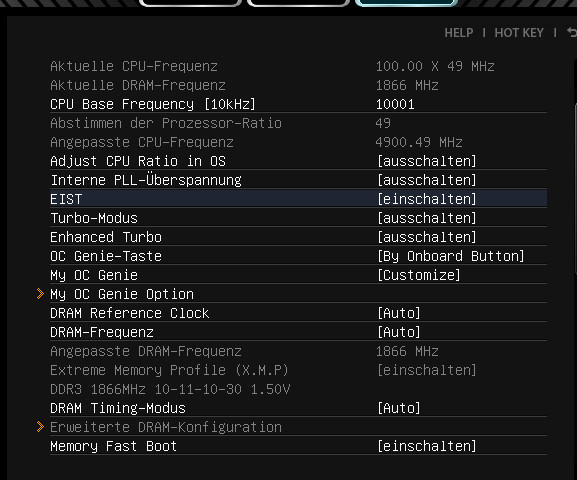Screen dimensions: 577x480
Task: Open the My OC Genie Option entry
Action: pos(122,294)
